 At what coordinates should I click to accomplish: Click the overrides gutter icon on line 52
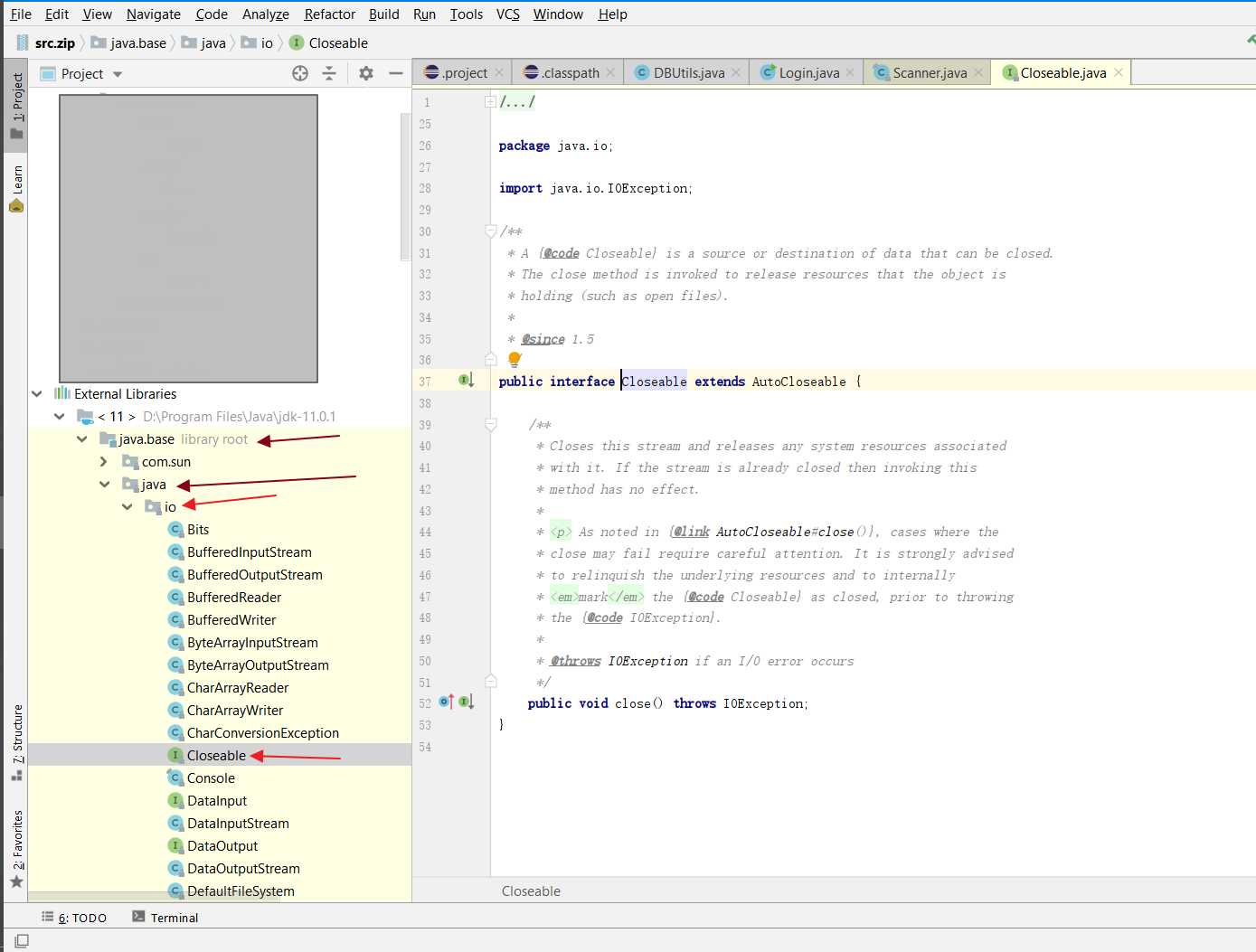coord(446,702)
